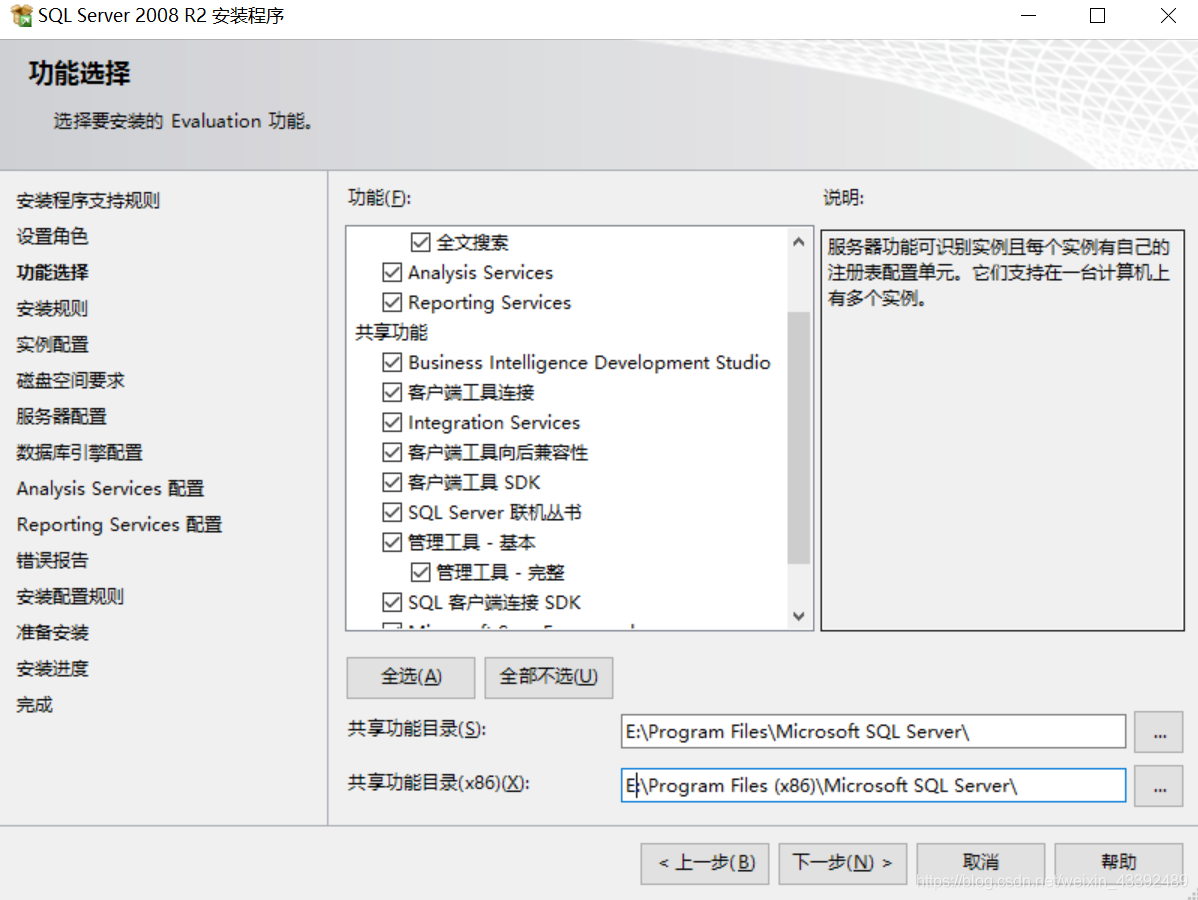
Task: Browse for x86 shared feature directory
Action: (x=1159, y=785)
